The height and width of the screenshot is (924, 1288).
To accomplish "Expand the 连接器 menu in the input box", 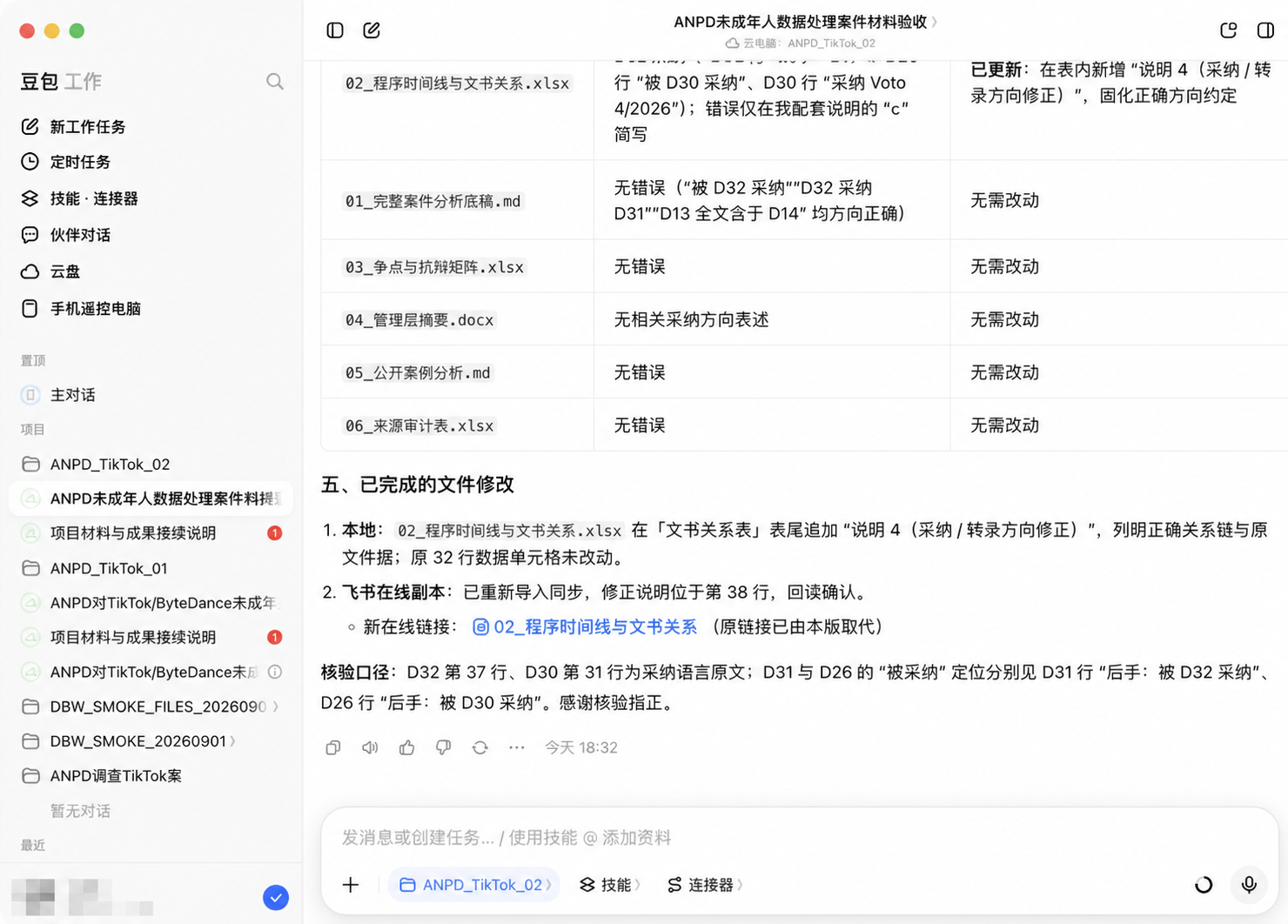I will pyautogui.click(x=705, y=885).
